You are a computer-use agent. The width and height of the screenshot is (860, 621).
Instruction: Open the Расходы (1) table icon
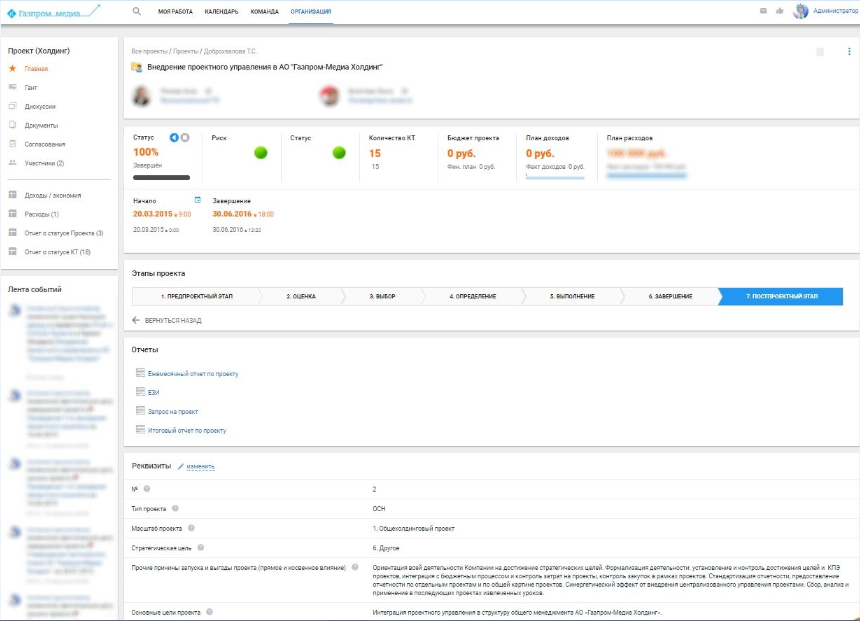(x=13, y=214)
